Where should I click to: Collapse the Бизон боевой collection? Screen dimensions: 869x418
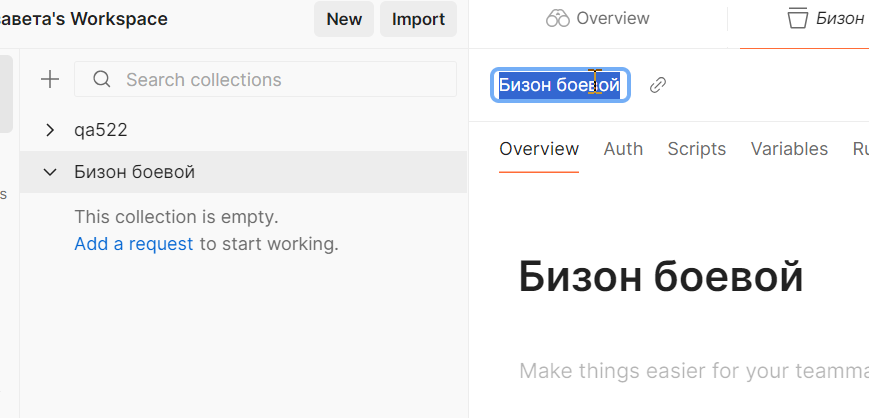pyautogui.click(x=50, y=172)
